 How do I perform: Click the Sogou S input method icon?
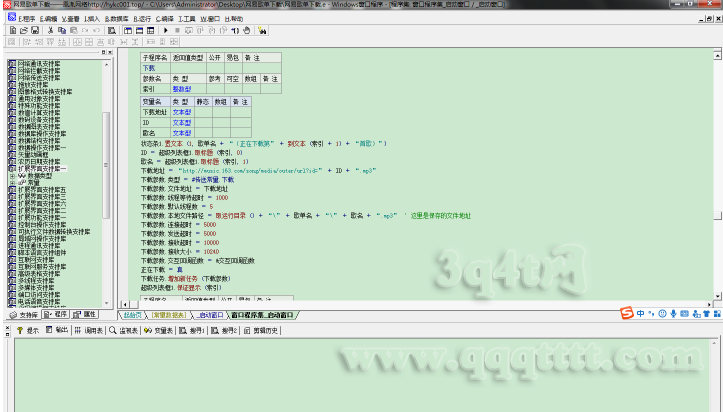point(627,313)
